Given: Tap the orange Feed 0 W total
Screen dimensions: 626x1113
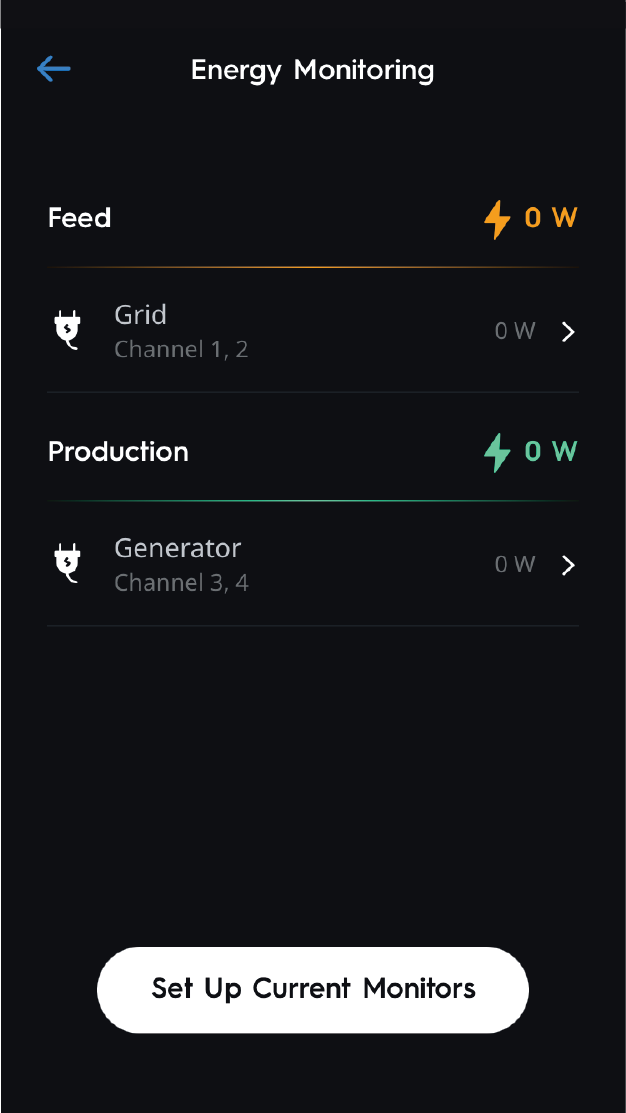Looking at the screenshot, I should click(x=551, y=218).
